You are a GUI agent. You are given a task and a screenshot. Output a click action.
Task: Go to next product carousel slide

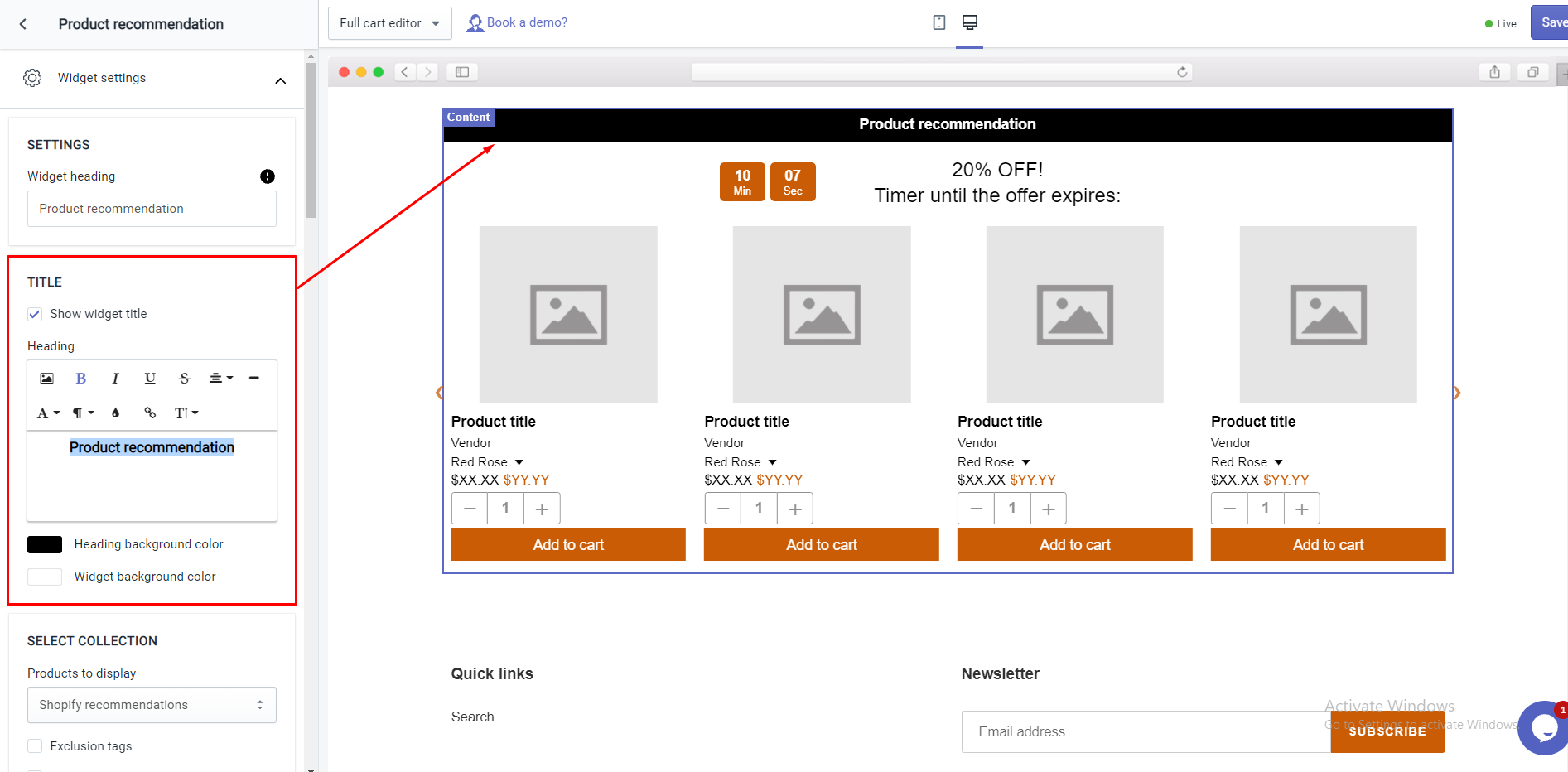(1457, 393)
